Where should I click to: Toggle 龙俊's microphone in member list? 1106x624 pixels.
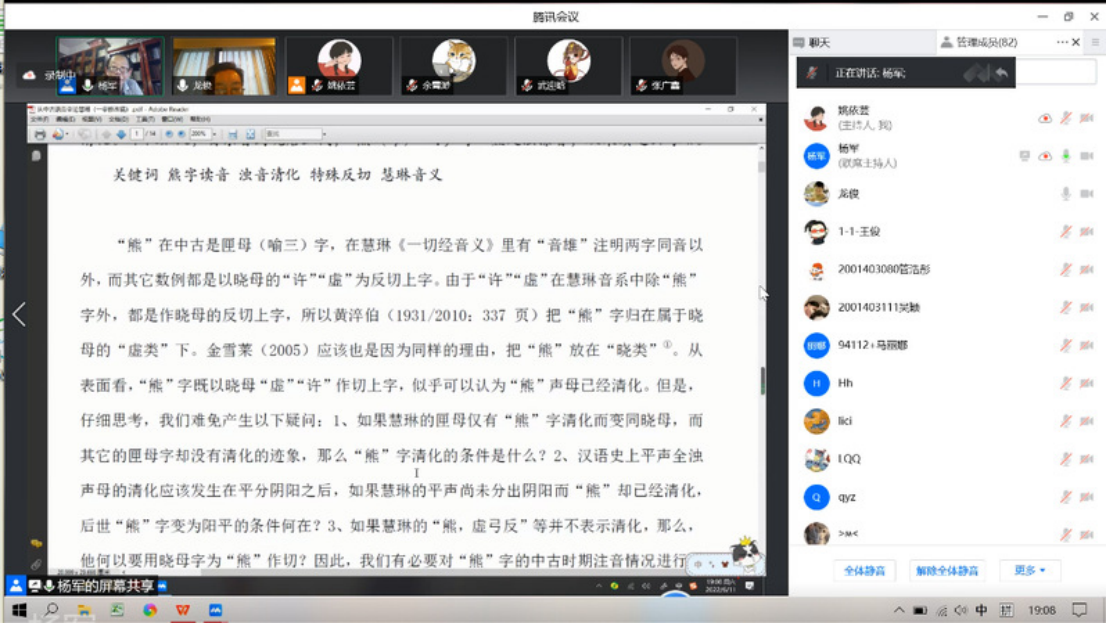coord(1066,194)
